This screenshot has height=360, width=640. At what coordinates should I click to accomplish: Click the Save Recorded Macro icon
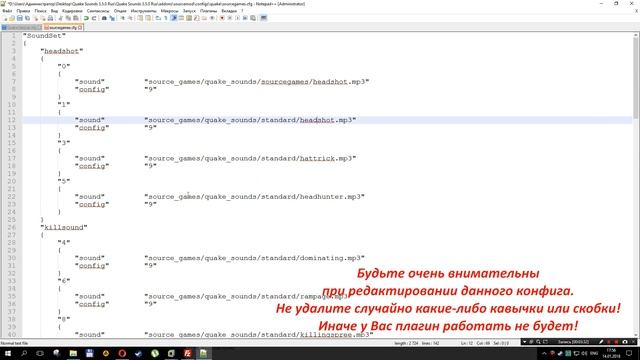click(253, 18)
